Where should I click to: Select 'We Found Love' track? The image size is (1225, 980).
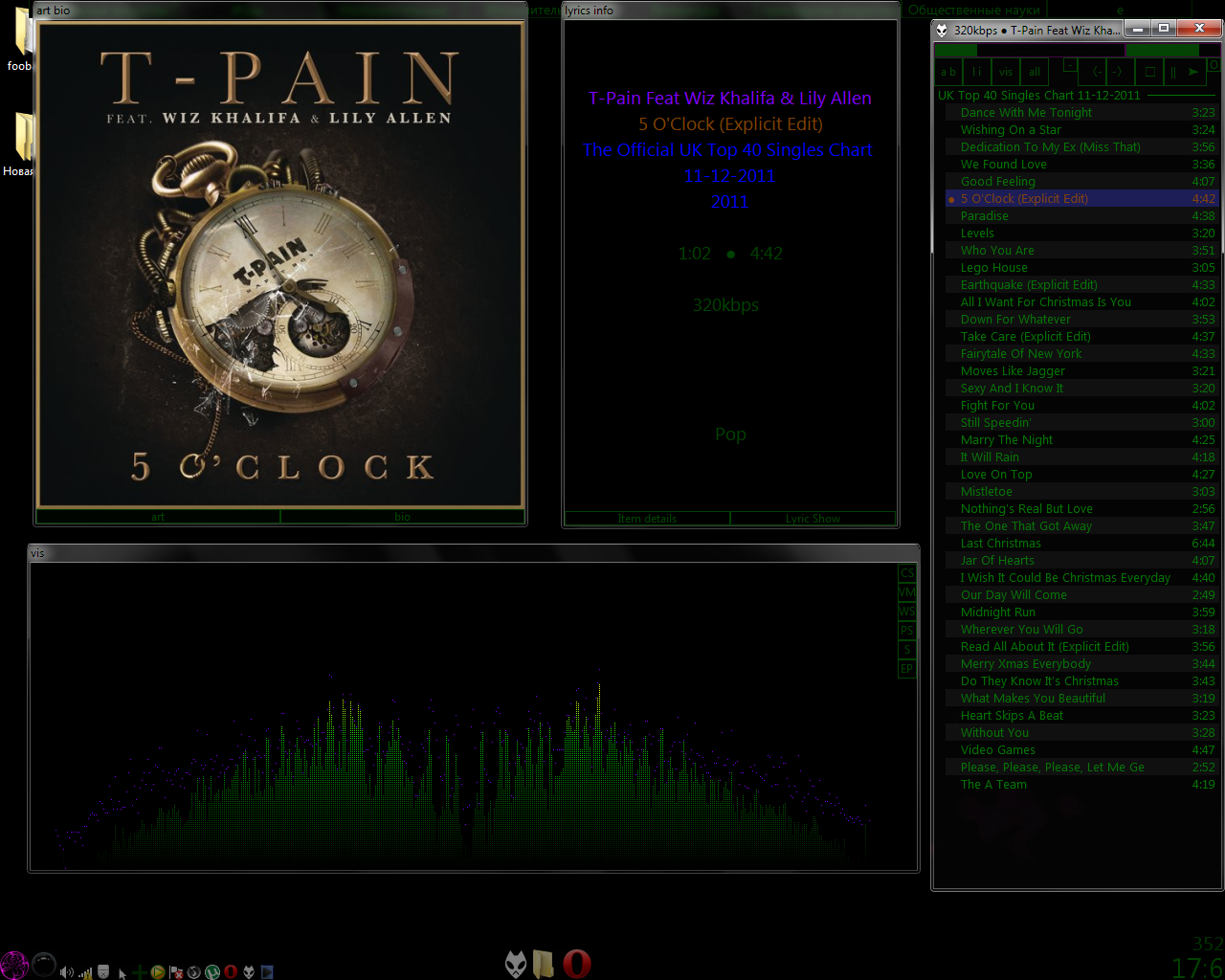(1080, 164)
